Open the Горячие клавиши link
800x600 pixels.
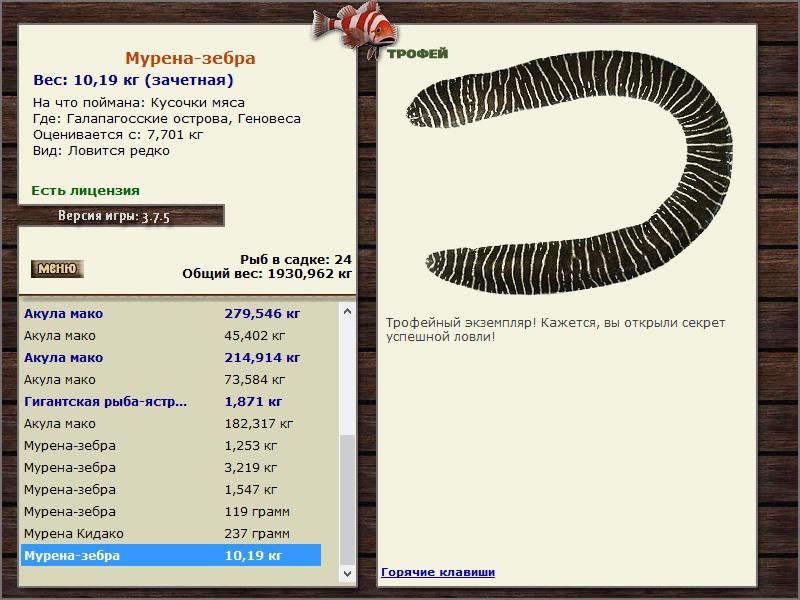click(x=438, y=572)
